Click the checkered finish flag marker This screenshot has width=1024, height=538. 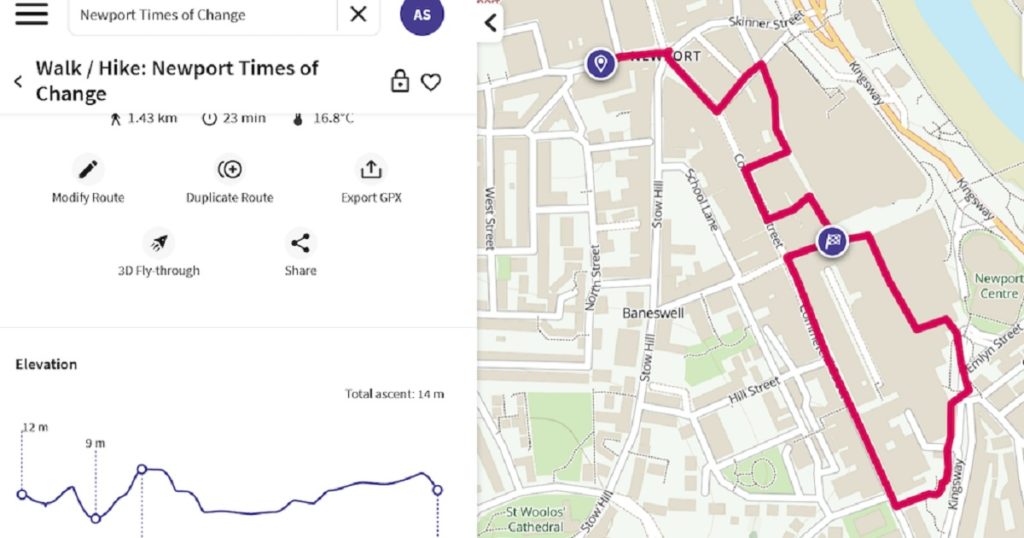[832, 240]
